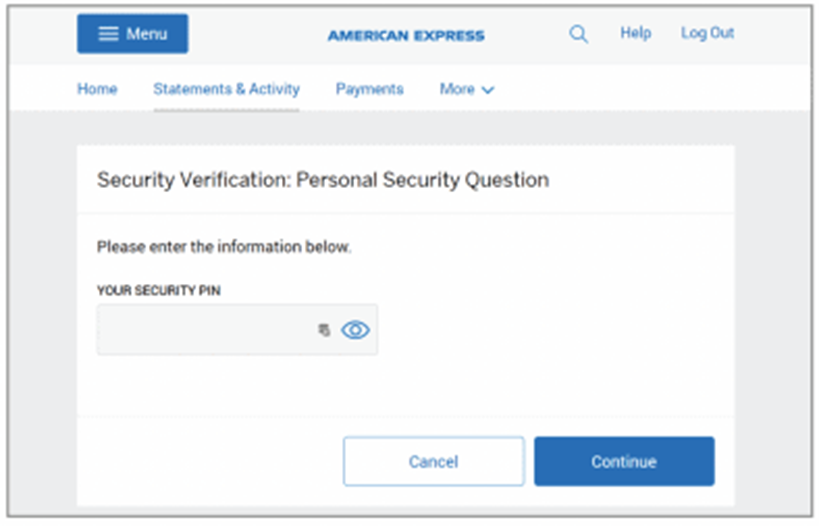Click the Log Out link

pyautogui.click(x=707, y=33)
